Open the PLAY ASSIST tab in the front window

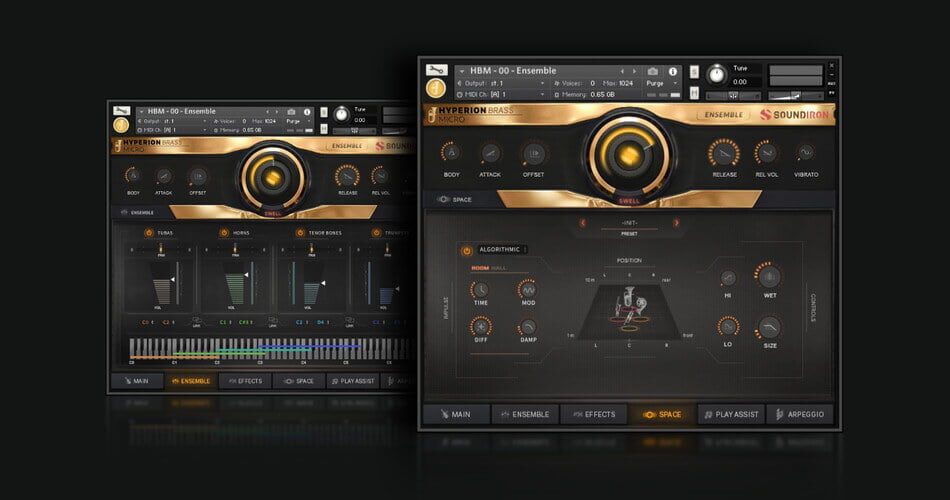[x=730, y=414]
